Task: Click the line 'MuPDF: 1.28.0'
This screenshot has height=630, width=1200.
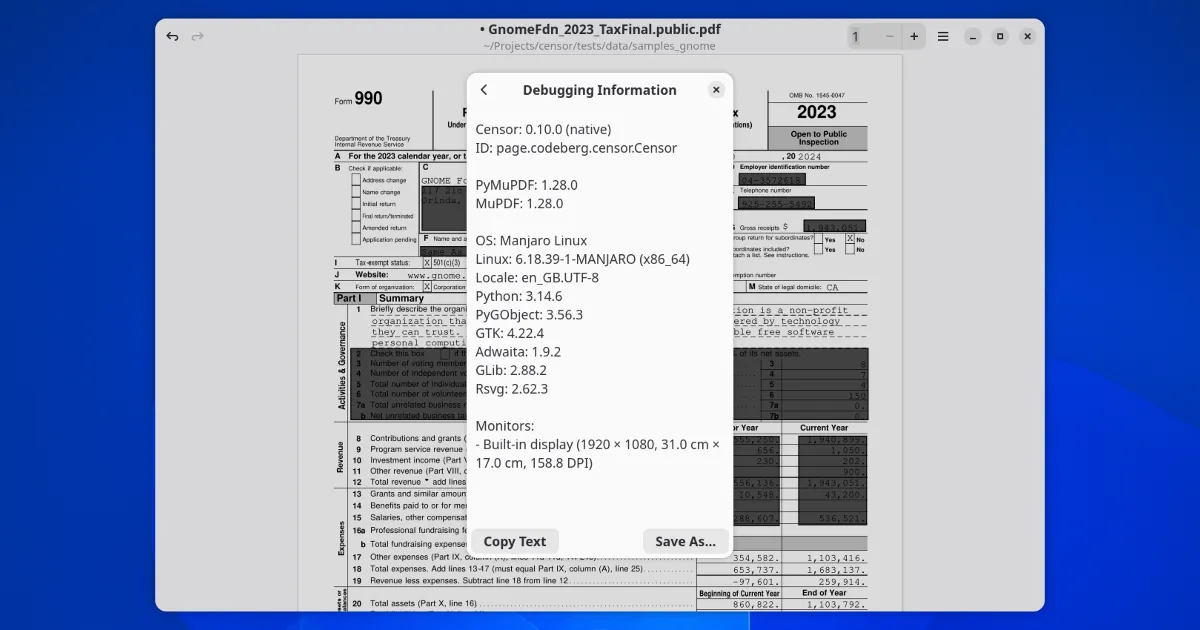Action: (519, 203)
